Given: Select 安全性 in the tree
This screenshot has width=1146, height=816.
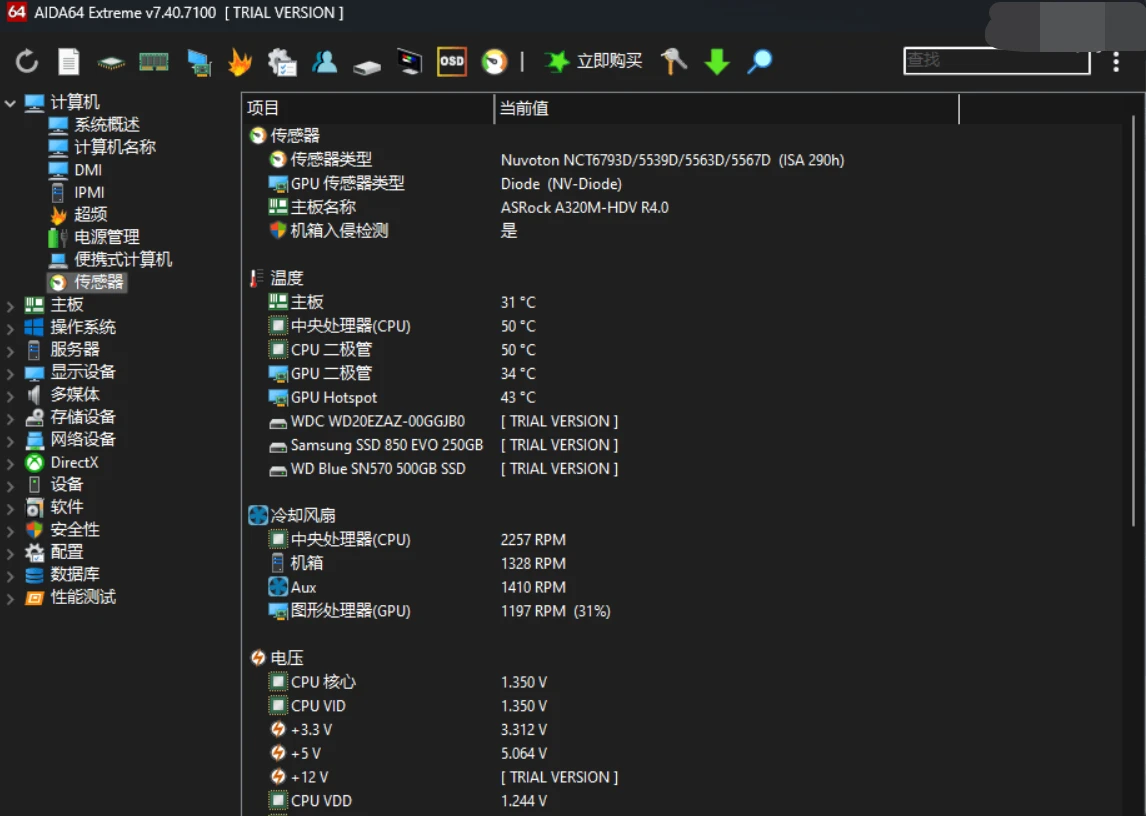Looking at the screenshot, I should [x=75, y=529].
